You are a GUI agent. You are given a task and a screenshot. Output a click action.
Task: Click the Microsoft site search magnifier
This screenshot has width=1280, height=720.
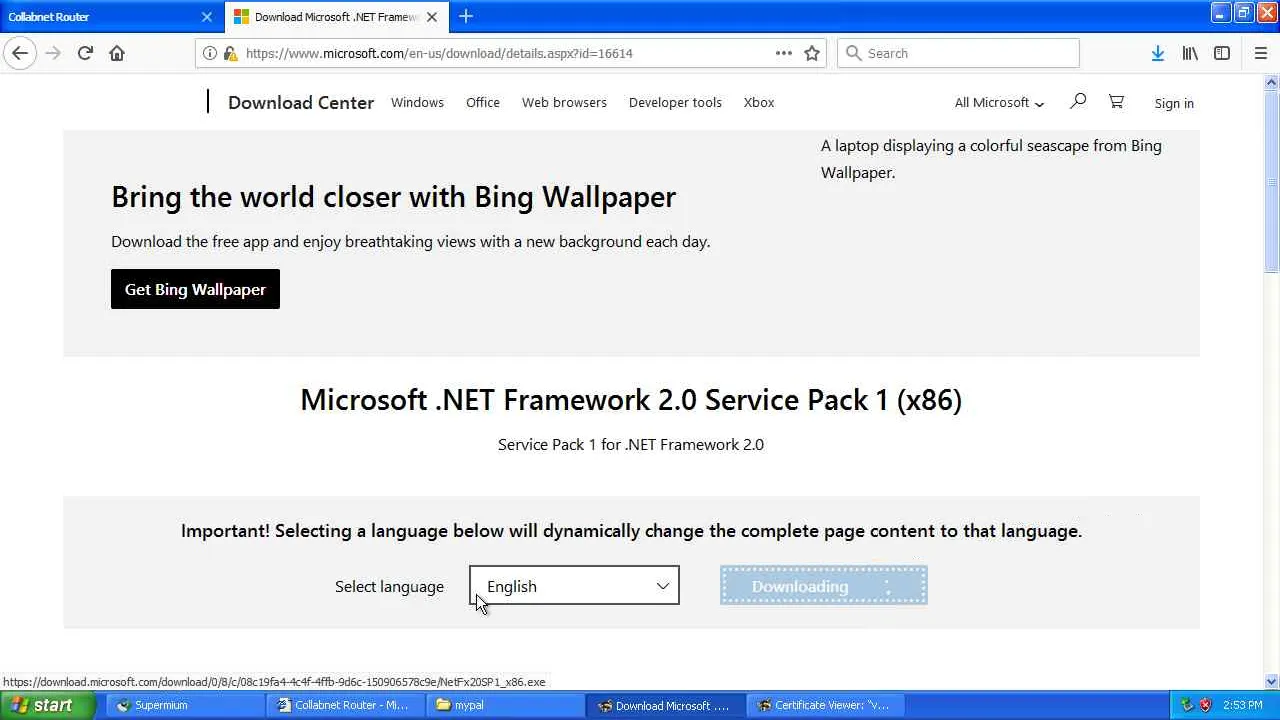pos(1078,101)
